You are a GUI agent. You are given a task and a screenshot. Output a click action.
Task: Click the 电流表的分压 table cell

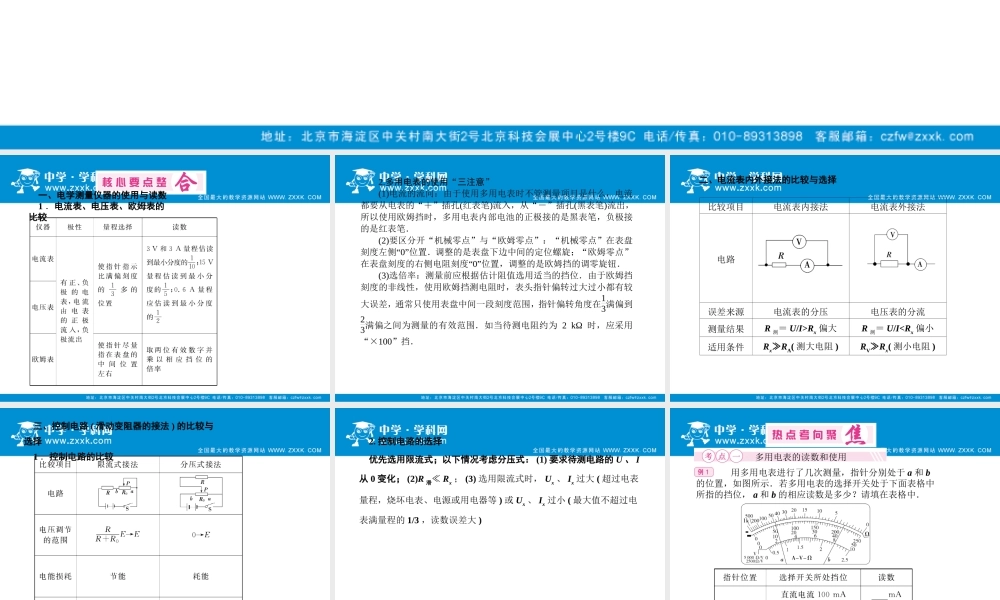800,312
